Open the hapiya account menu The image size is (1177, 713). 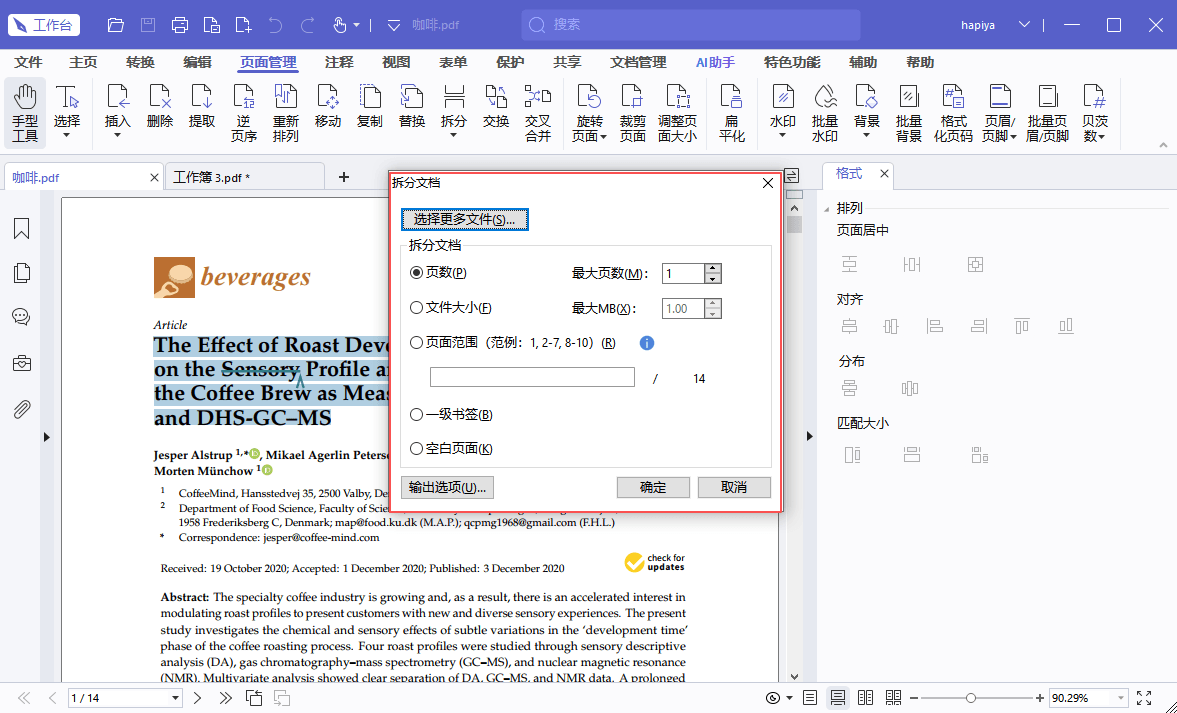(995, 25)
